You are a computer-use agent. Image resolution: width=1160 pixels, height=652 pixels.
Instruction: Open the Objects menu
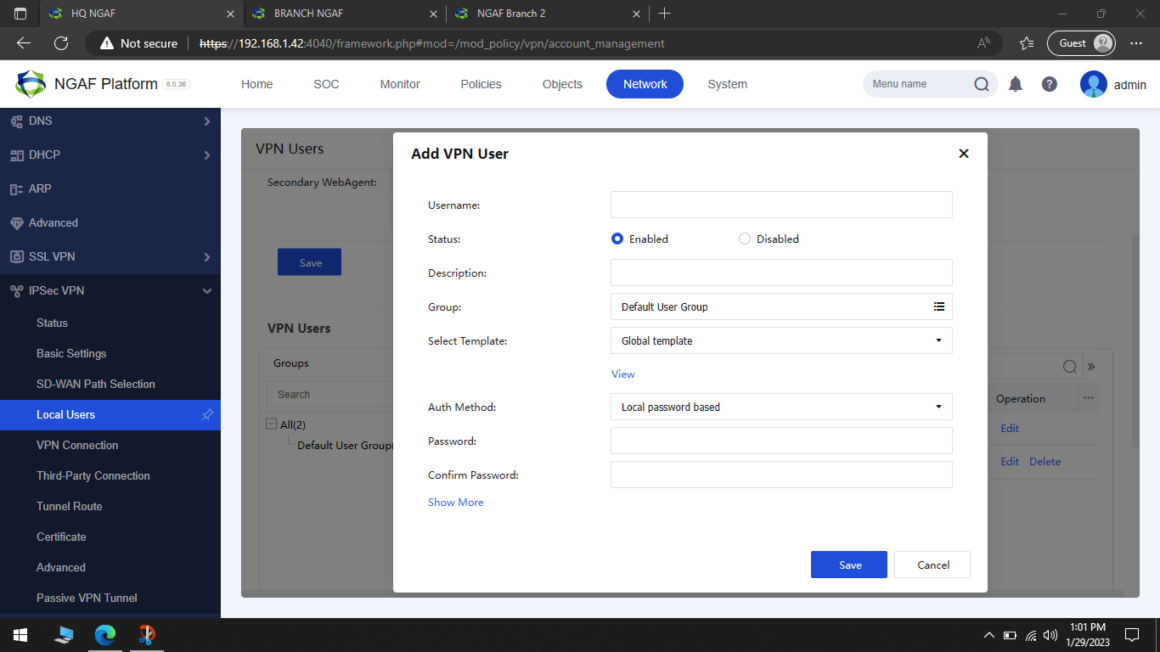pos(562,84)
